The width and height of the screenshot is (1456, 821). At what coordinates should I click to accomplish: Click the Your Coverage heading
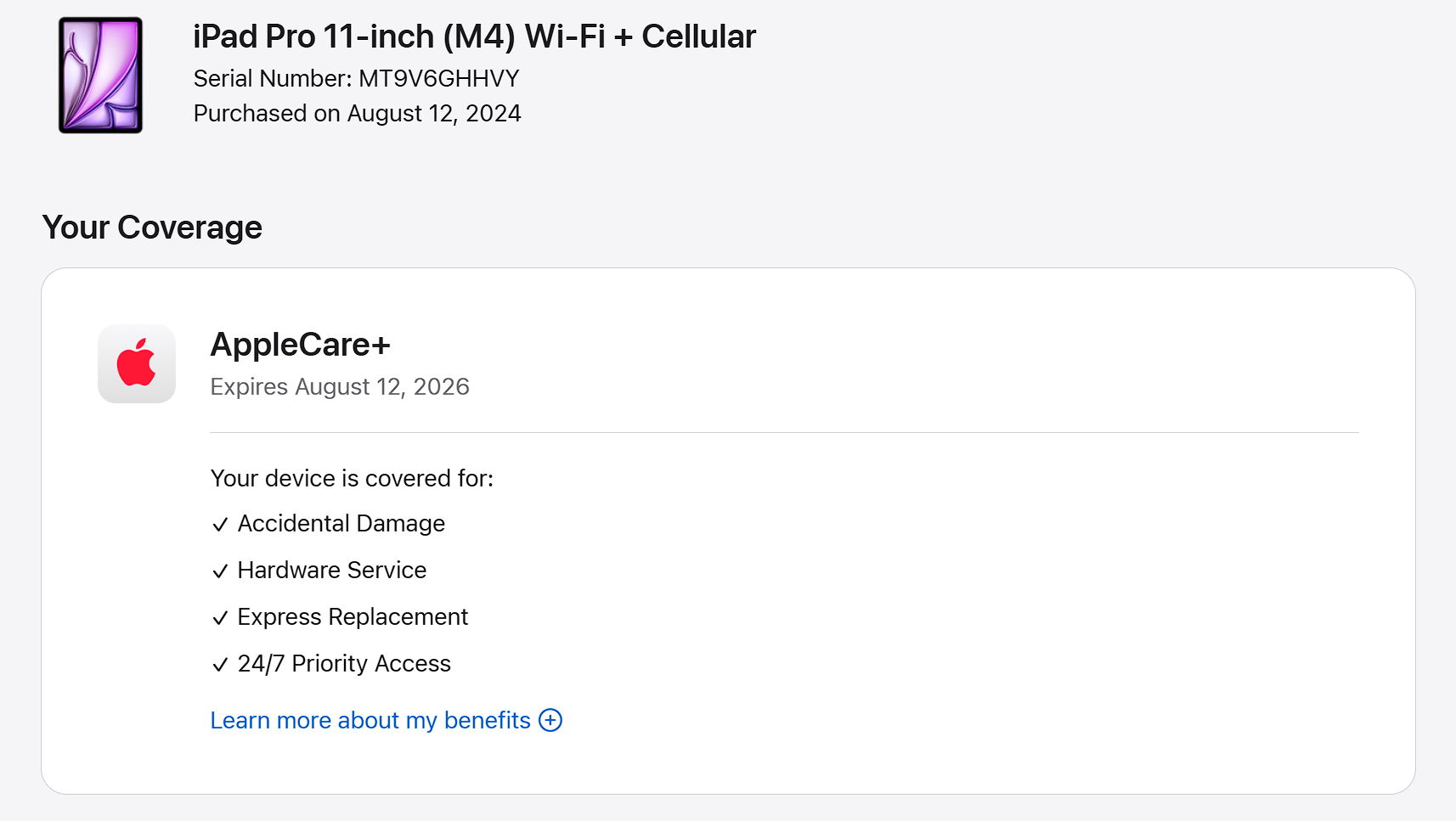[152, 228]
